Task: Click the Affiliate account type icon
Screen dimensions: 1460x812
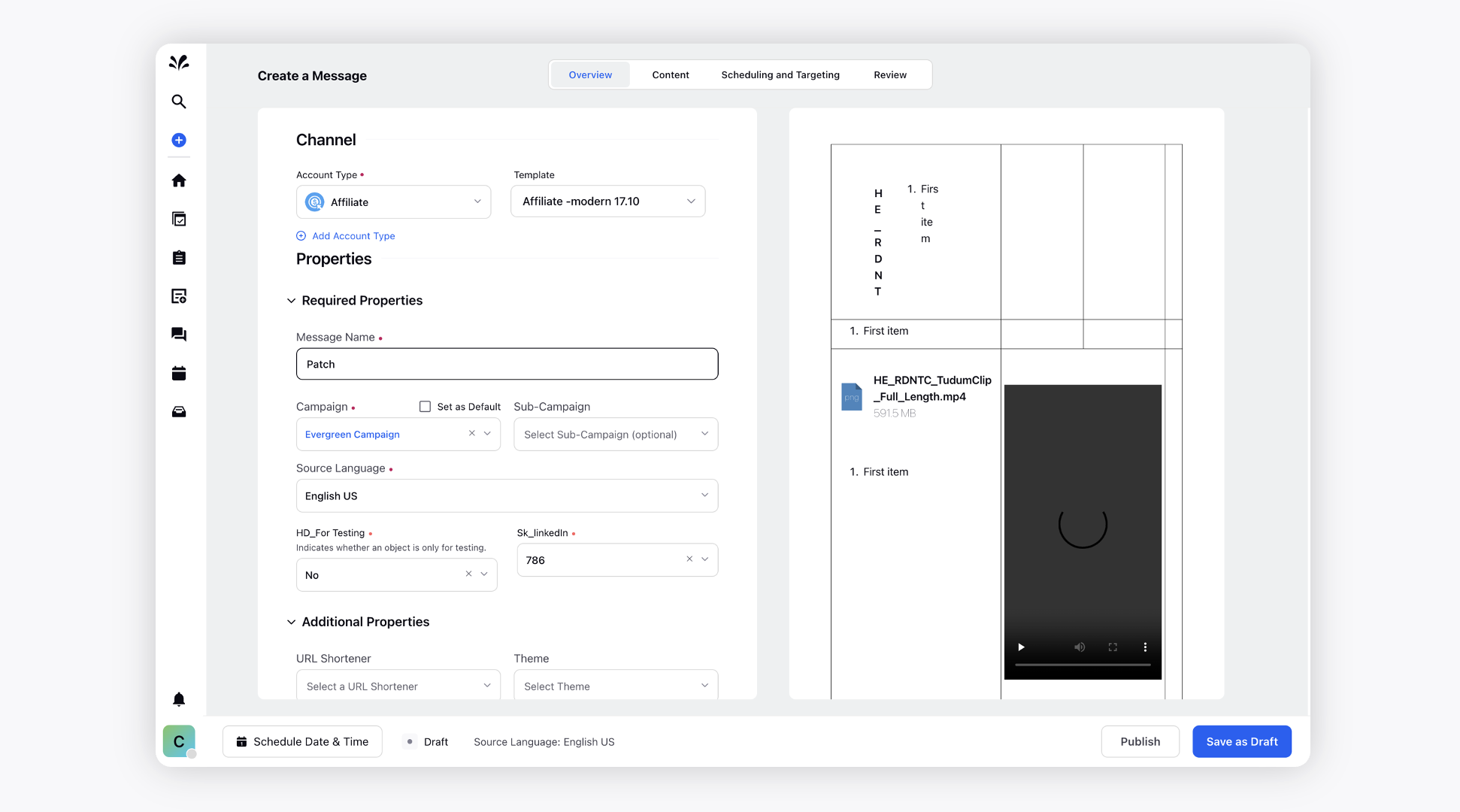Action: [x=315, y=202]
